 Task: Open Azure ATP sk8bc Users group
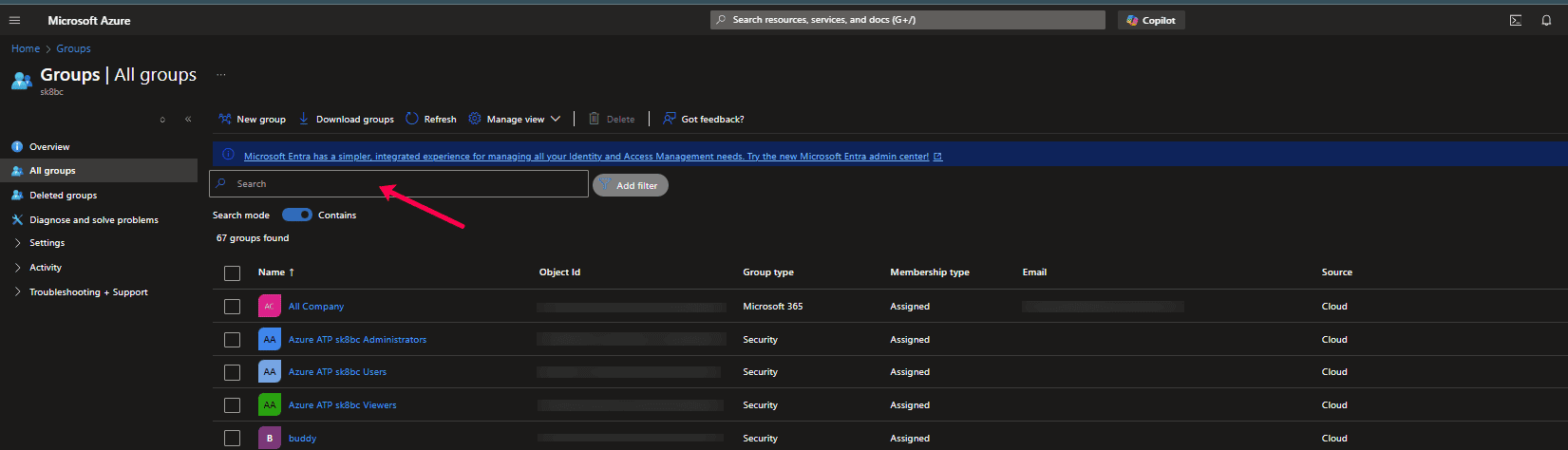pyautogui.click(x=337, y=372)
